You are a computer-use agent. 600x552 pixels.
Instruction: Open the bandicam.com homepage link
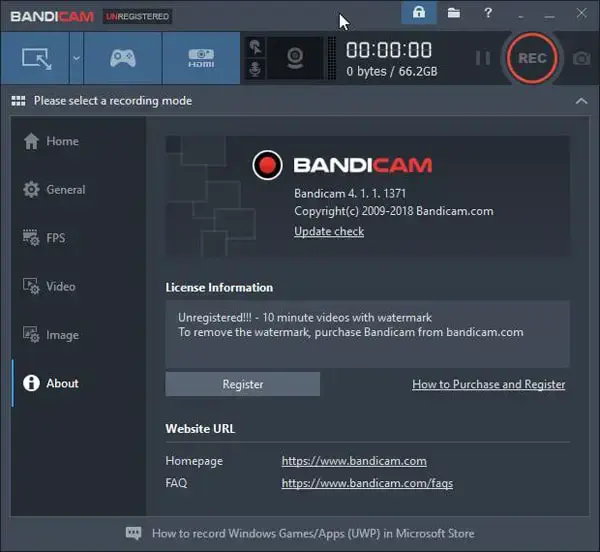click(354, 461)
